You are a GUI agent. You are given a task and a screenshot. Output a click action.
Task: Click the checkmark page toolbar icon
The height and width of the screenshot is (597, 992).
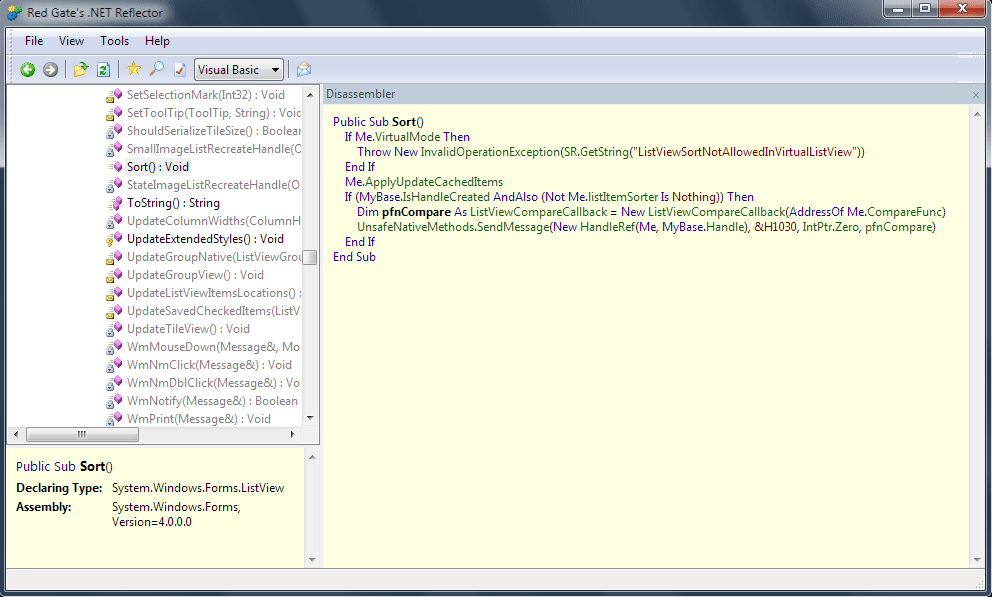coord(180,70)
